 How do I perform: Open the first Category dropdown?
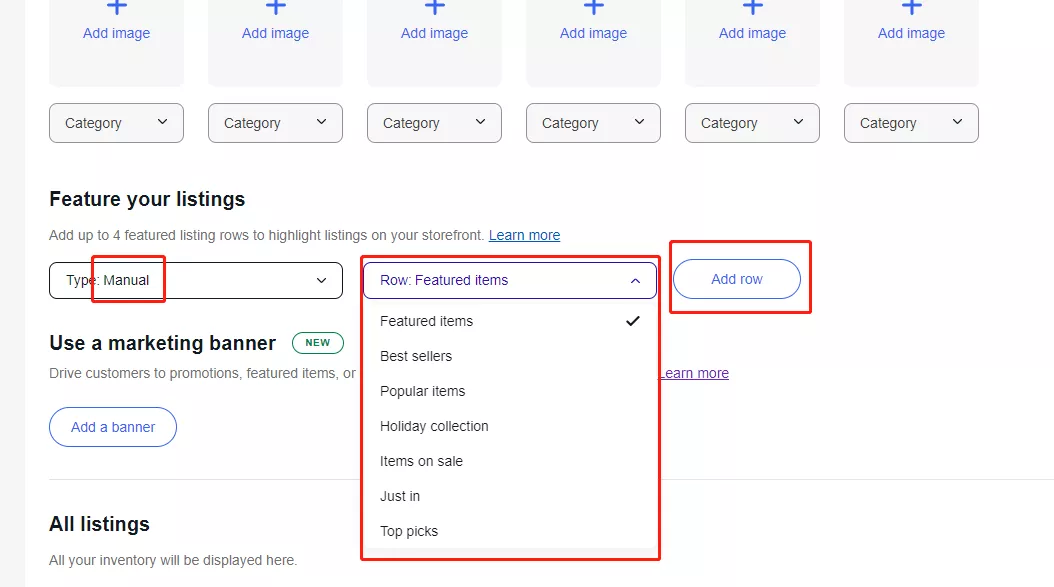pyautogui.click(x=116, y=123)
